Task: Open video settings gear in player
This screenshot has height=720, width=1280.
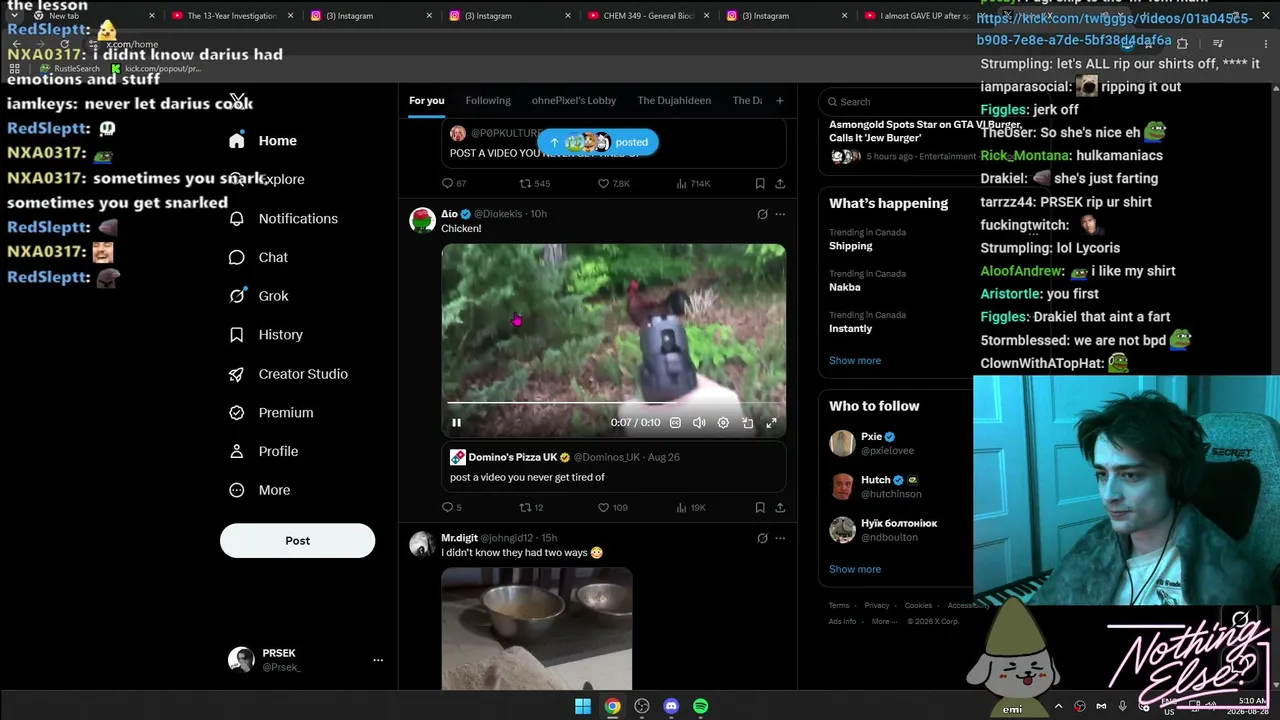Action: tap(723, 423)
